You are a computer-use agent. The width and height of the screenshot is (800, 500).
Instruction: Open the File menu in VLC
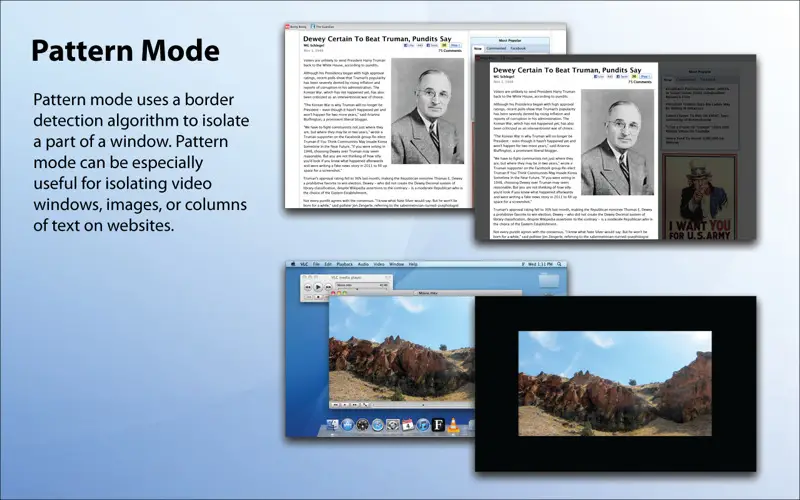pos(316,264)
